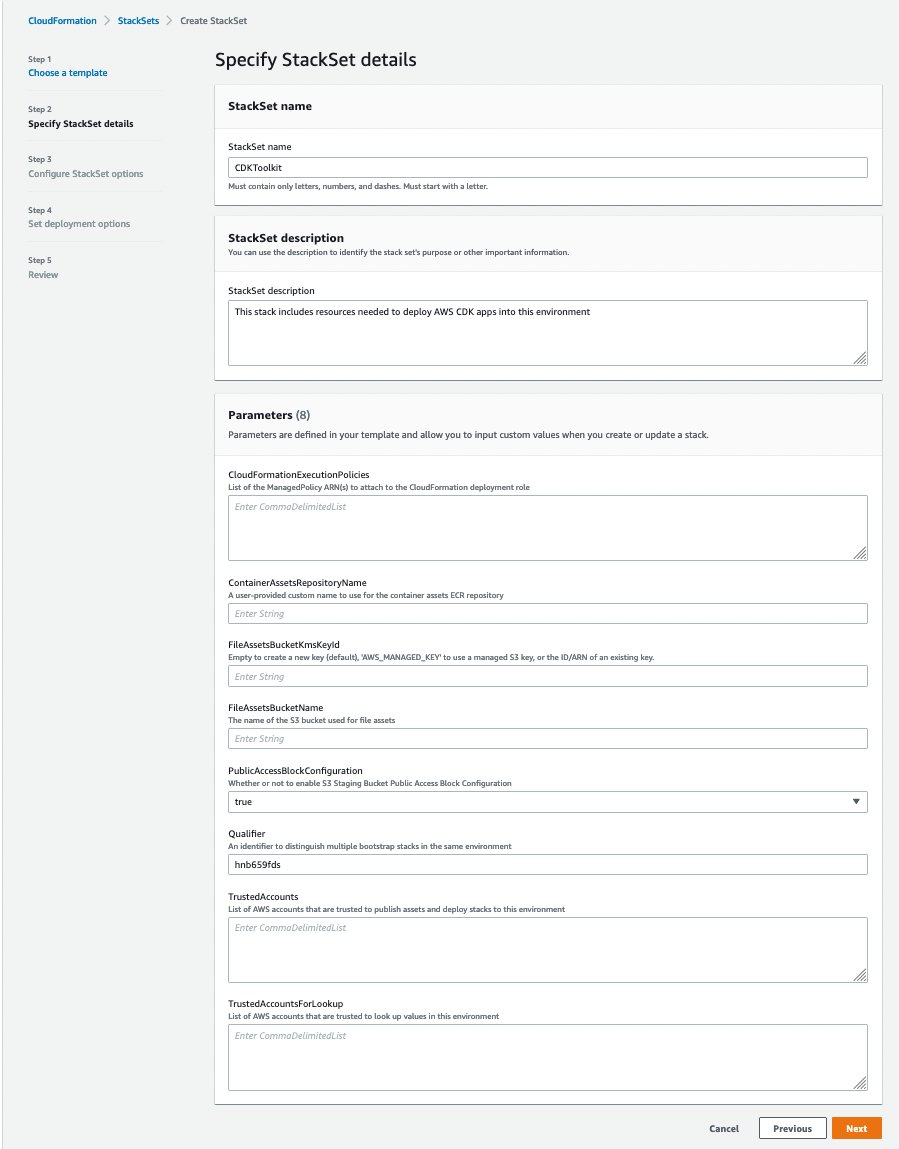
Task: Click the FileAssetsBucketName input field
Action: 547,738
